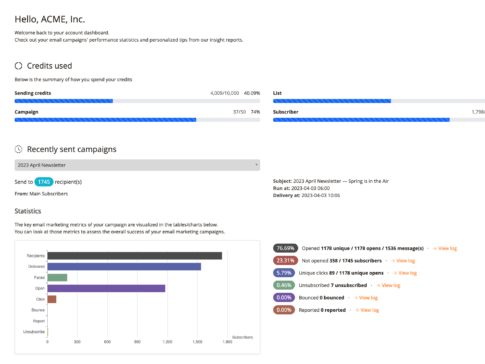This screenshot has width=485, height=364.
Task: Click the purple Open bar in chart
Action: (106, 288)
